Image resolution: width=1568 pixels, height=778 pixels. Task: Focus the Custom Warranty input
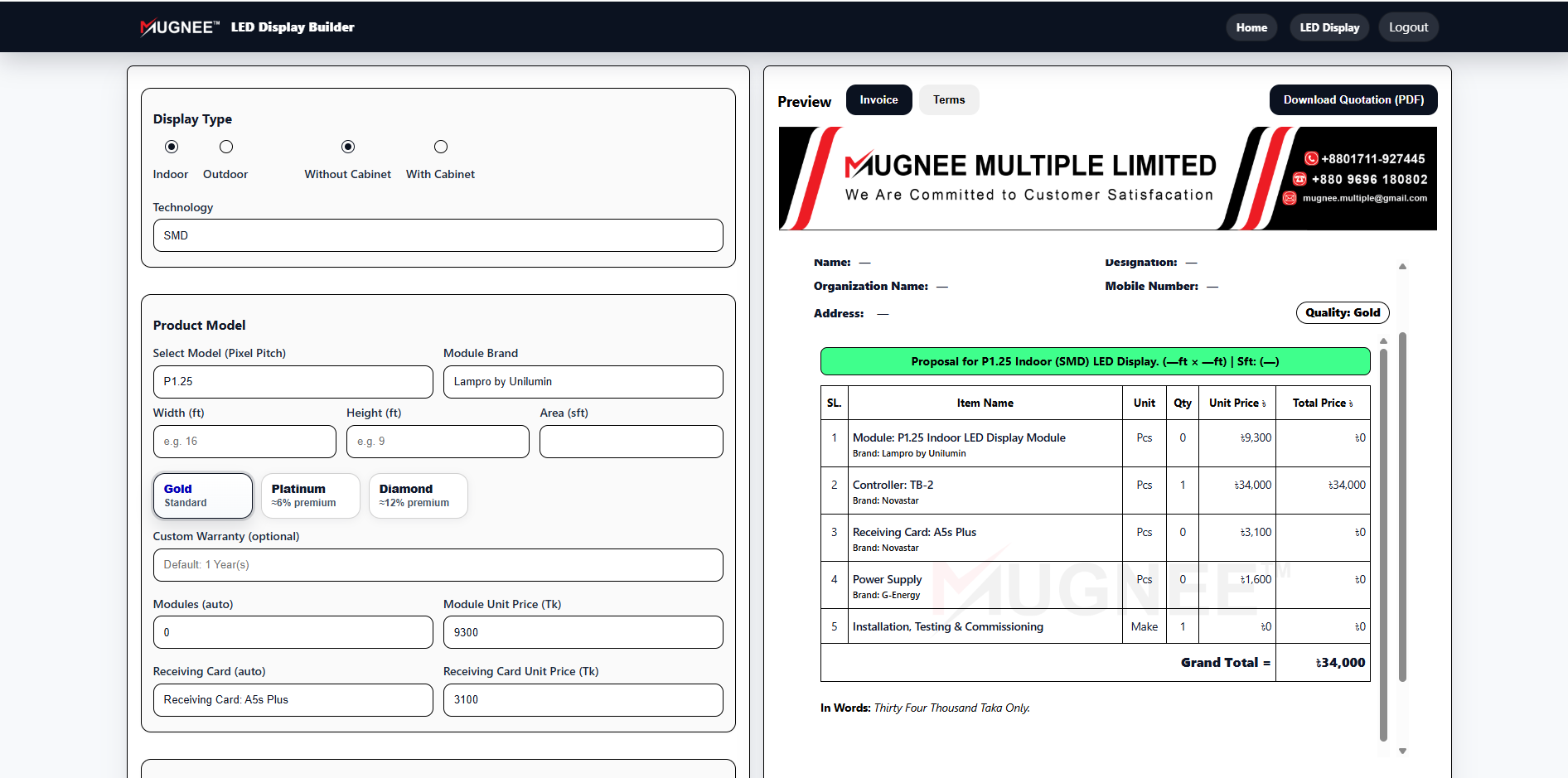[438, 565]
